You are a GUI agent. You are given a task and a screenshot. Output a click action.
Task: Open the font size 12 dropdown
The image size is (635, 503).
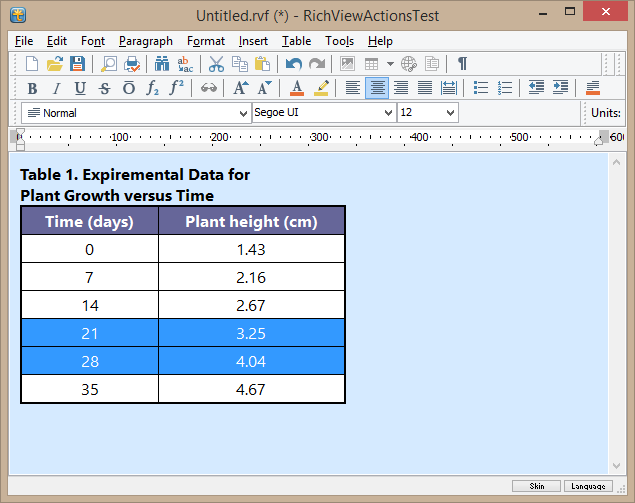(x=450, y=113)
